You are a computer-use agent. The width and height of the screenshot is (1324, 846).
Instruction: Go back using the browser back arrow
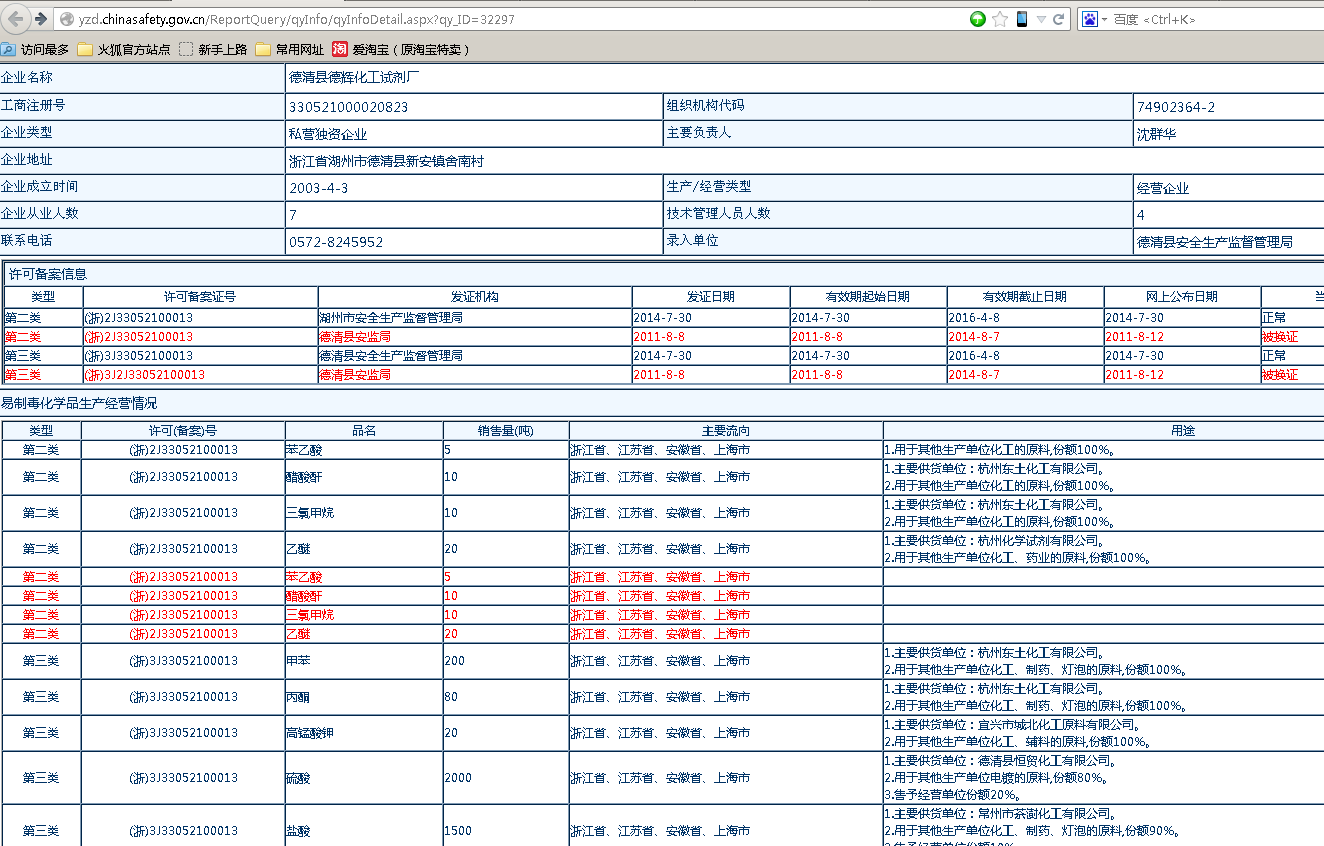[x=17, y=19]
